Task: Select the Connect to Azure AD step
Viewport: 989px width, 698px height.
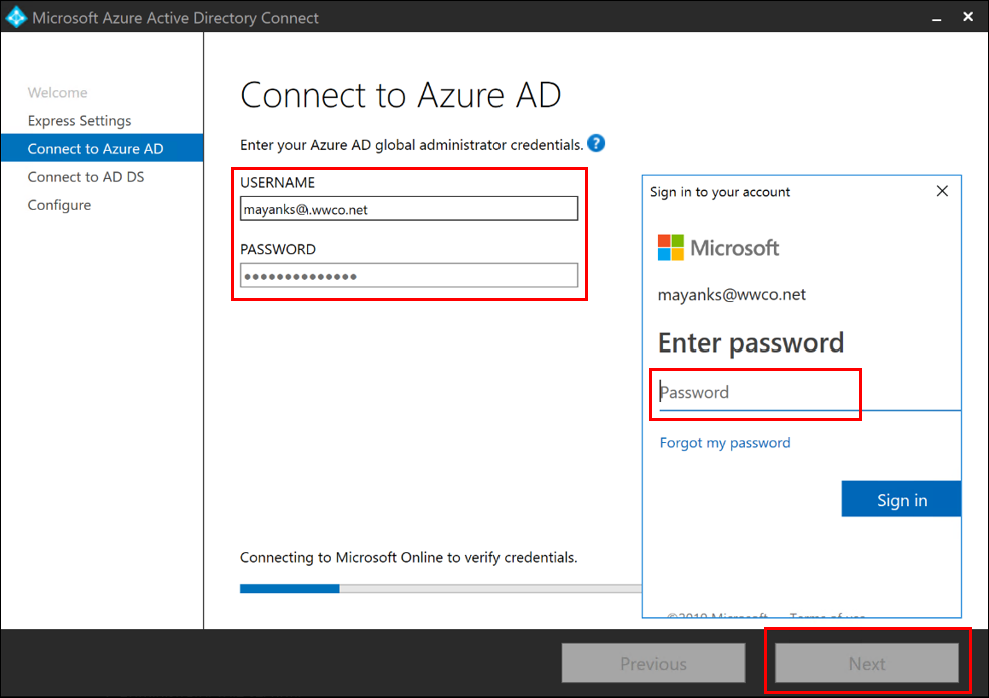Action: (x=95, y=149)
